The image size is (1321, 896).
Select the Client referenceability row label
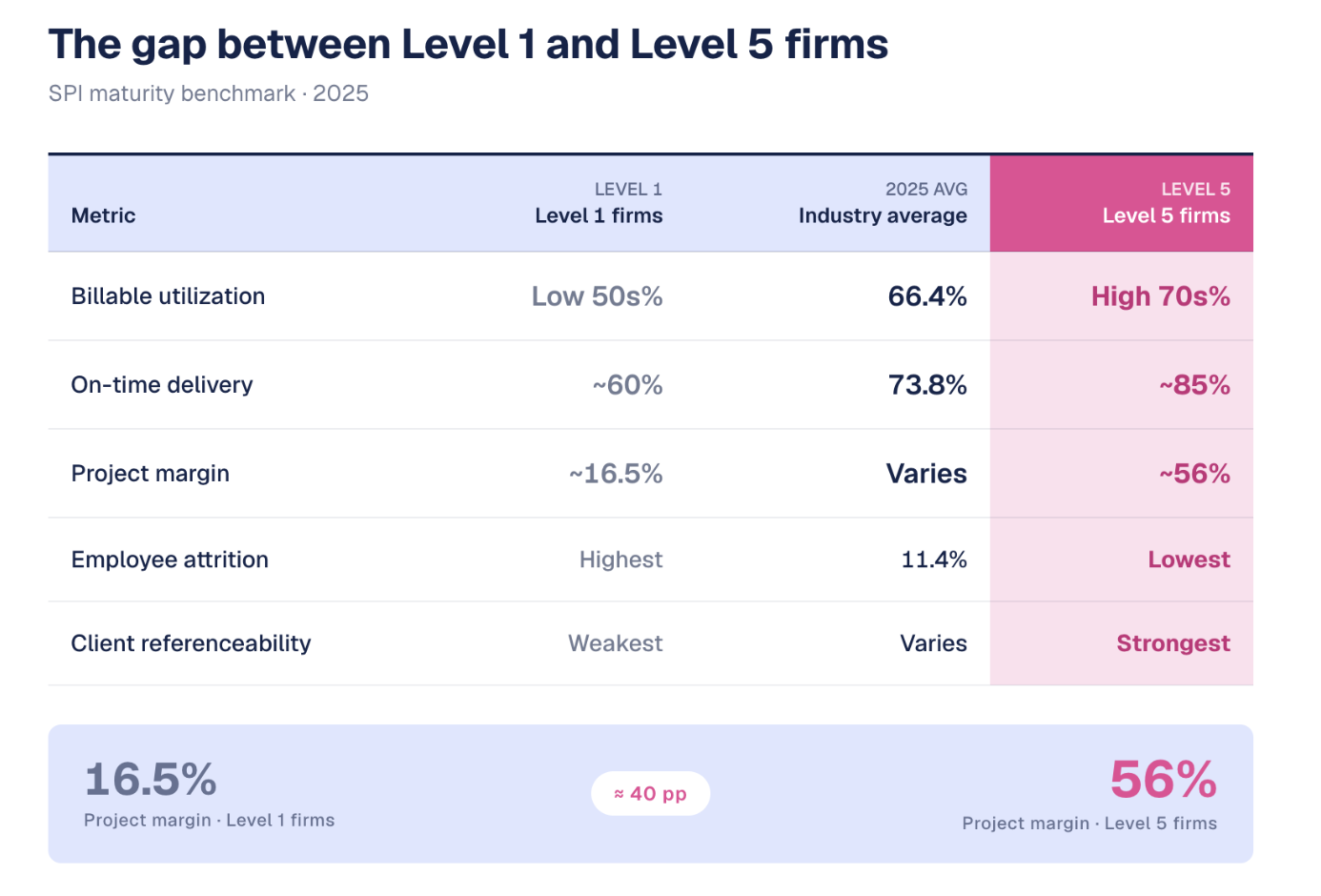click(191, 643)
